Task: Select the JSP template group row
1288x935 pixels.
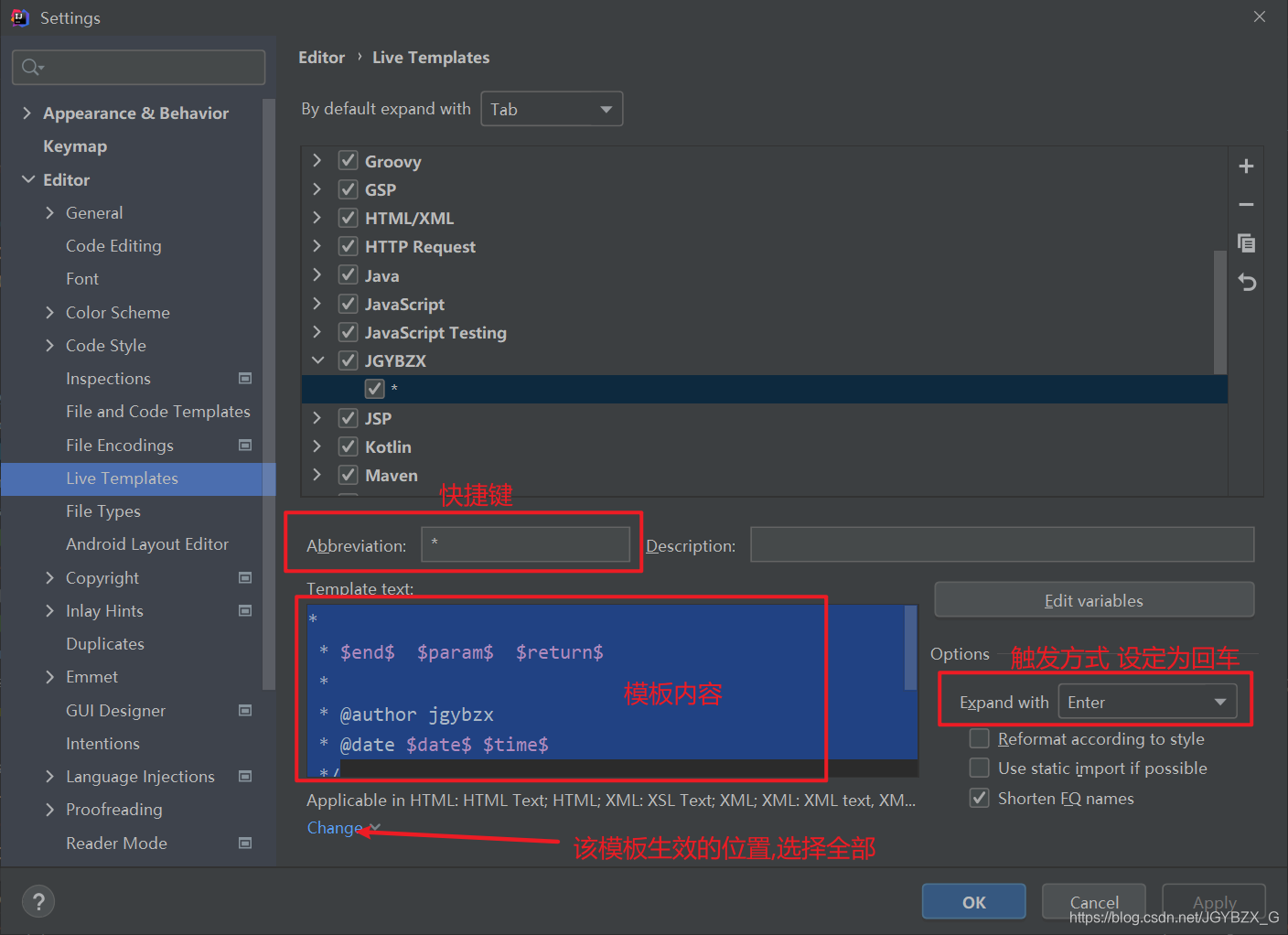Action: (x=764, y=418)
